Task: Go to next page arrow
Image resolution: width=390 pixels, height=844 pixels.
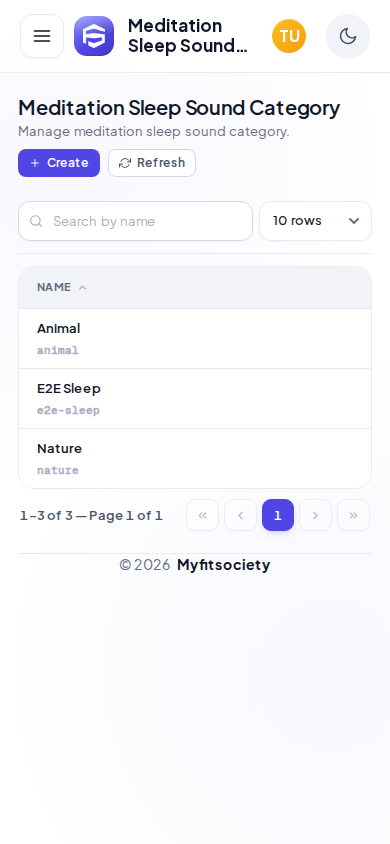Action: tap(315, 515)
